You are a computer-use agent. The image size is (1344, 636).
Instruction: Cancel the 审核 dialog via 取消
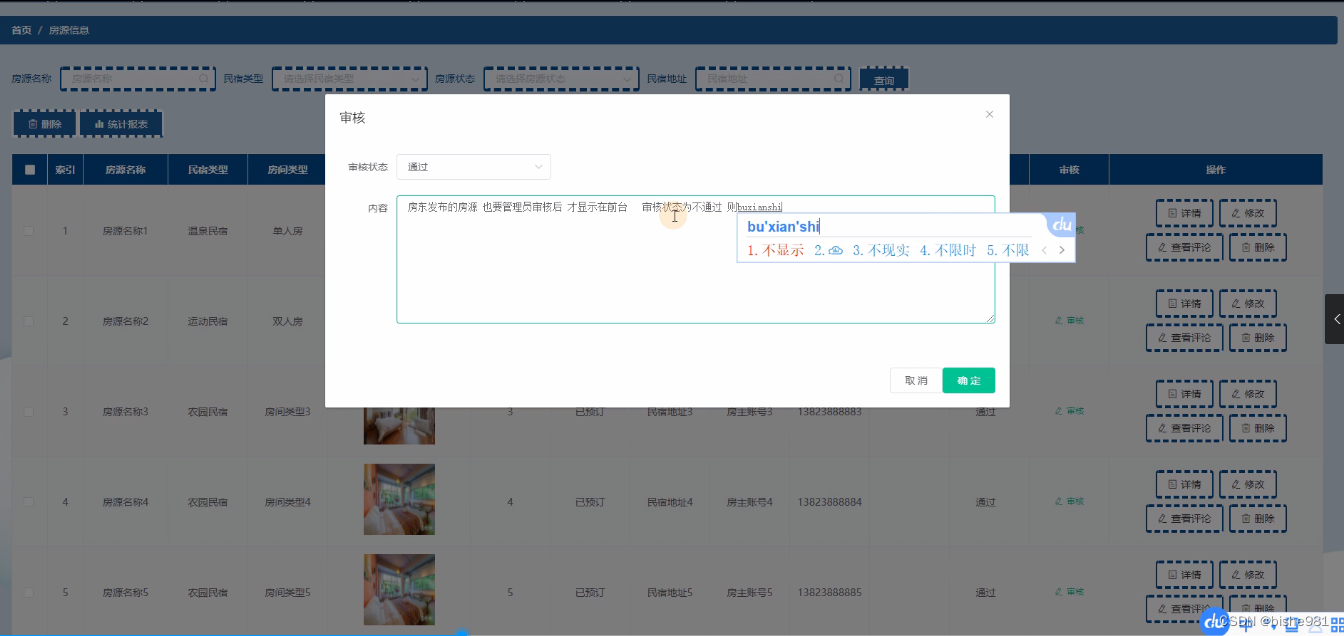click(x=915, y=380)
